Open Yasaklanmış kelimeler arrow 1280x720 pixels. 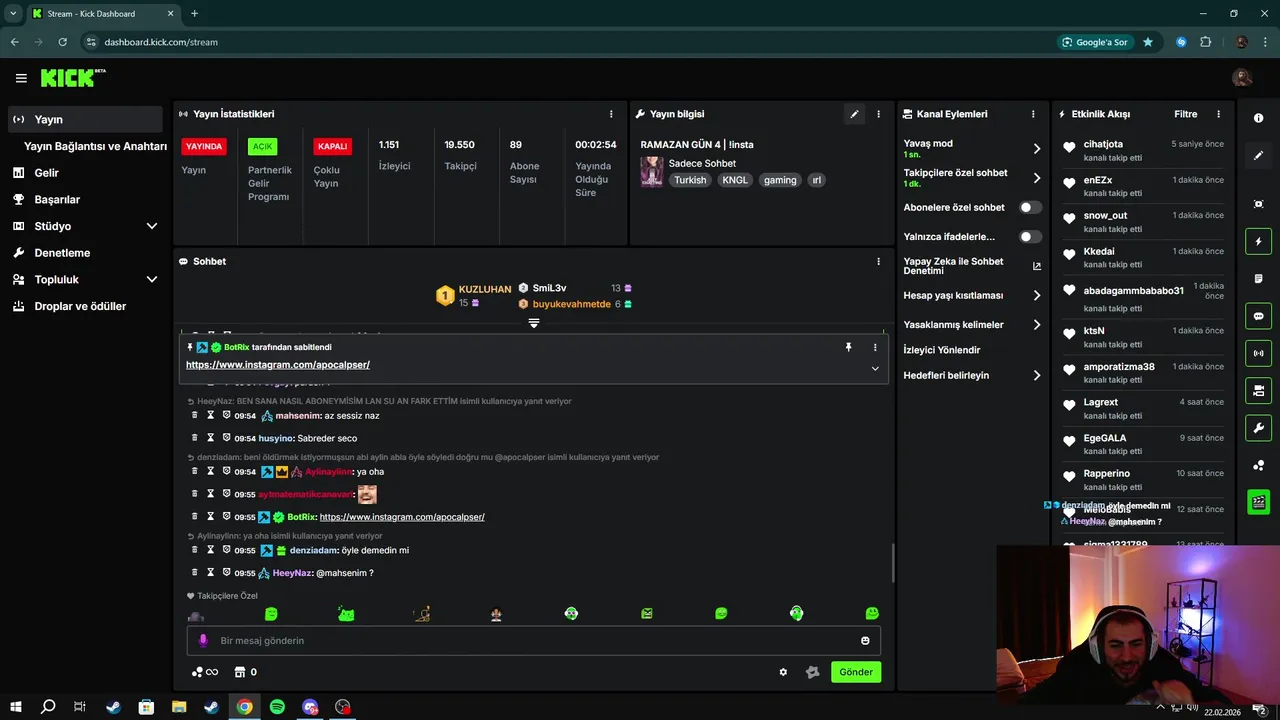click(x=1036, y=325)
